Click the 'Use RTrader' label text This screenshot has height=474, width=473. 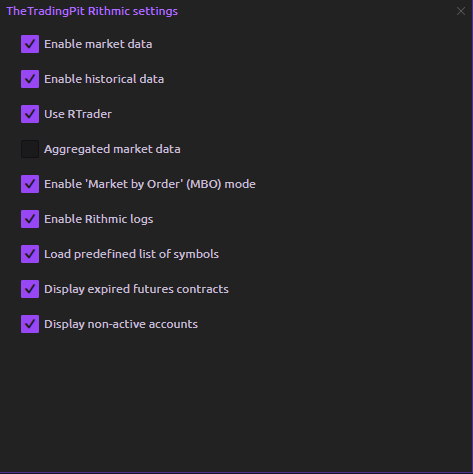(x=78, y=114)
